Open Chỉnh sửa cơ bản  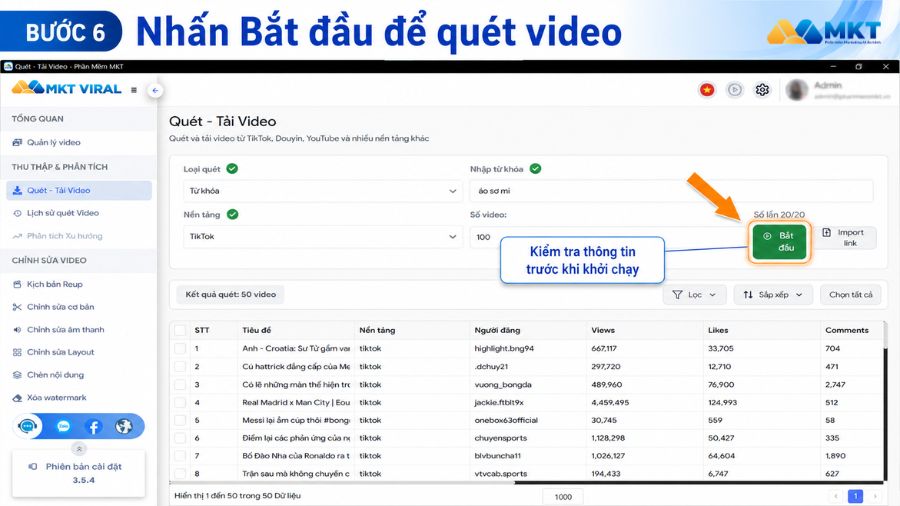pyautogui.click(x=79, y=307)
